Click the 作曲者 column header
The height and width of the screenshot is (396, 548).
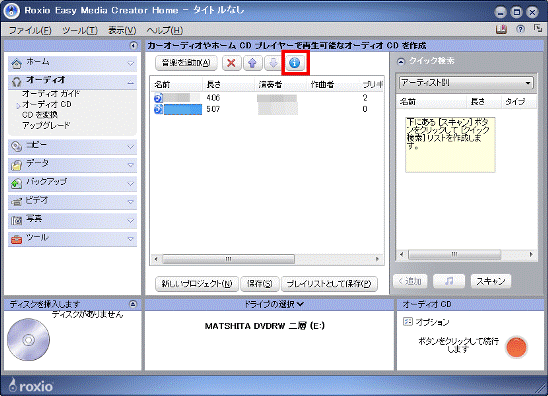point(333,84)
